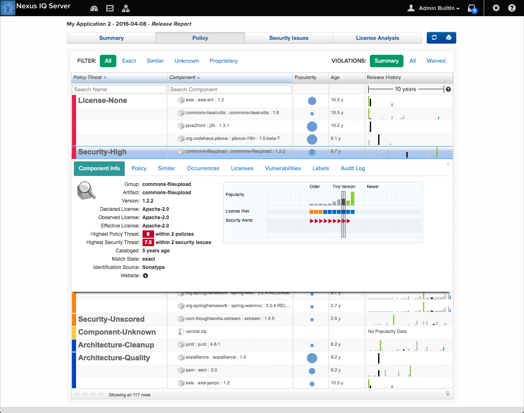Open the Component Info tab
The width and height of the screenshot is (524, 413).
click(99, 168)
